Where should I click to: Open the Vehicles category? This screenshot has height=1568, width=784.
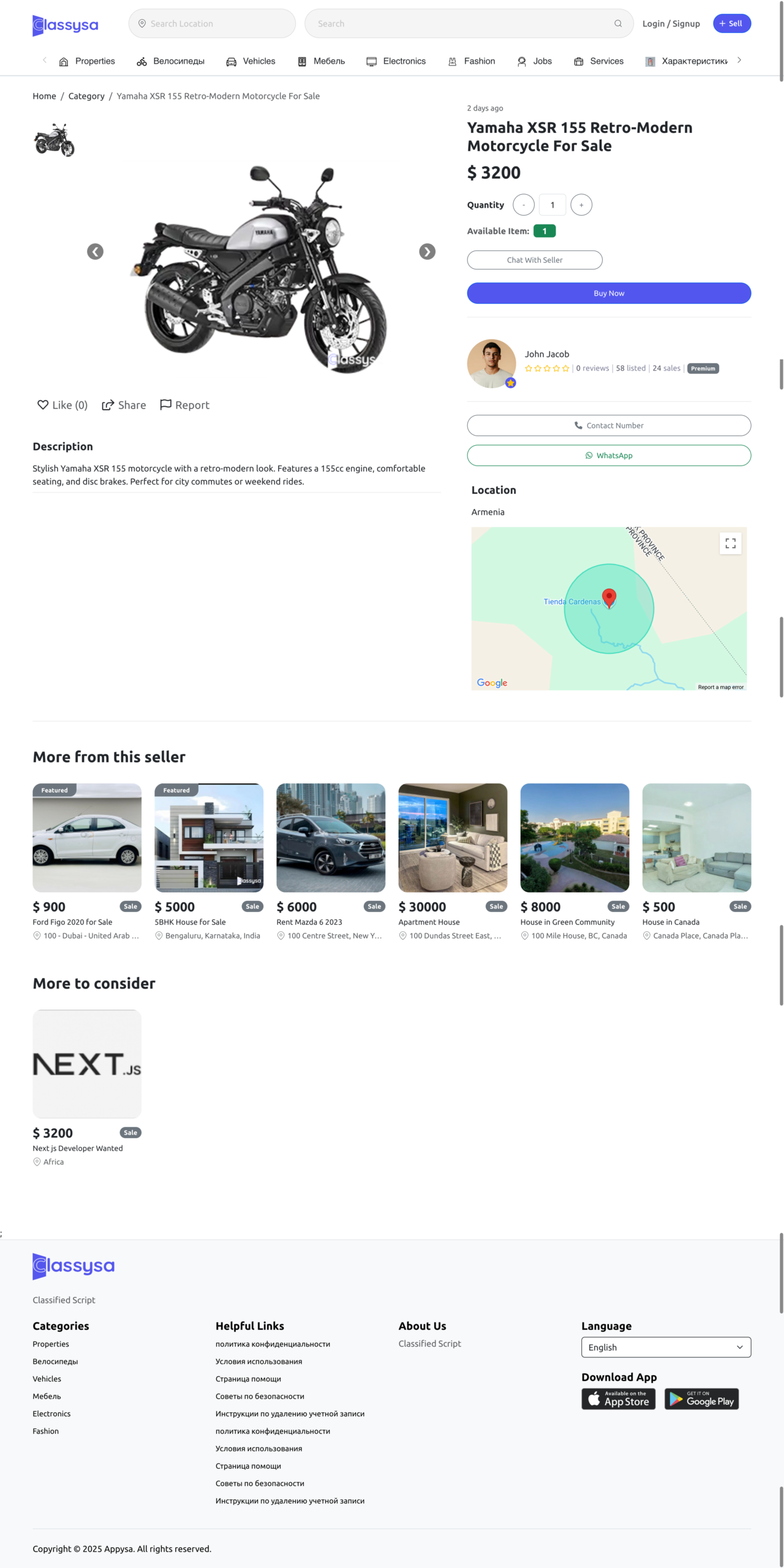(x=251, y=61)
